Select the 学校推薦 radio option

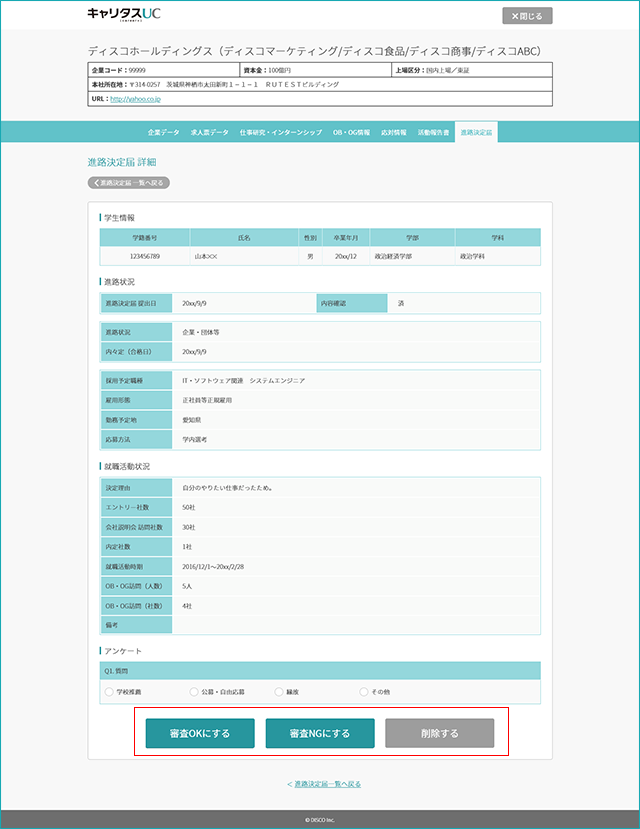click(109, 692)
